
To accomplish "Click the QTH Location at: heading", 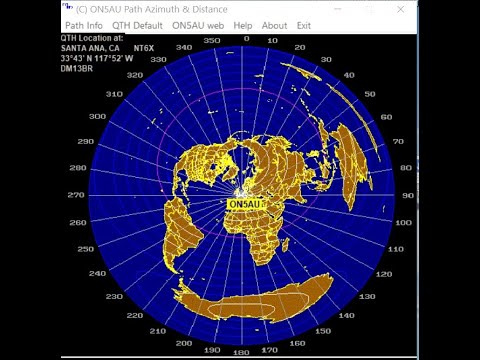I will 92,38.
